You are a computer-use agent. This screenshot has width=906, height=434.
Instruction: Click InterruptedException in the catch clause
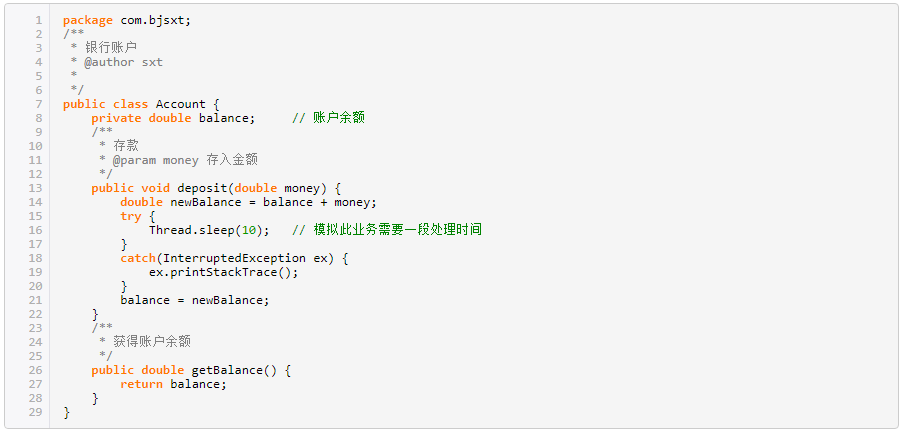(x=235, y=258)
